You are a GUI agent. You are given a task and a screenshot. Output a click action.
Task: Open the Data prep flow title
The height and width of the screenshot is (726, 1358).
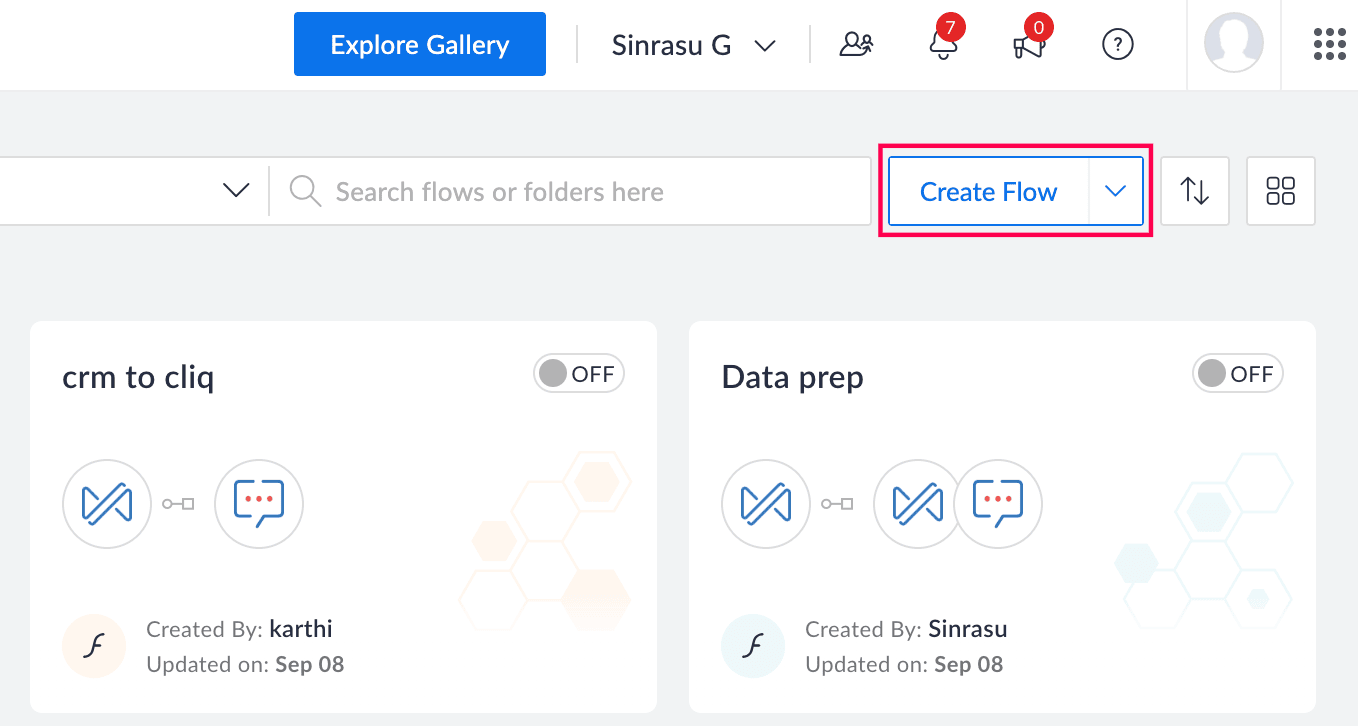point(792,378)
